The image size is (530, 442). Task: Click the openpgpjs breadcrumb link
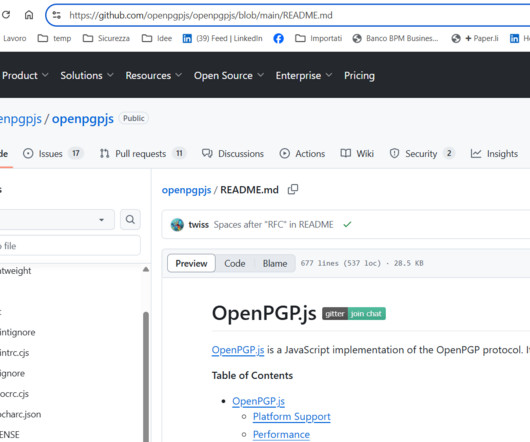[x=186, y=190]
